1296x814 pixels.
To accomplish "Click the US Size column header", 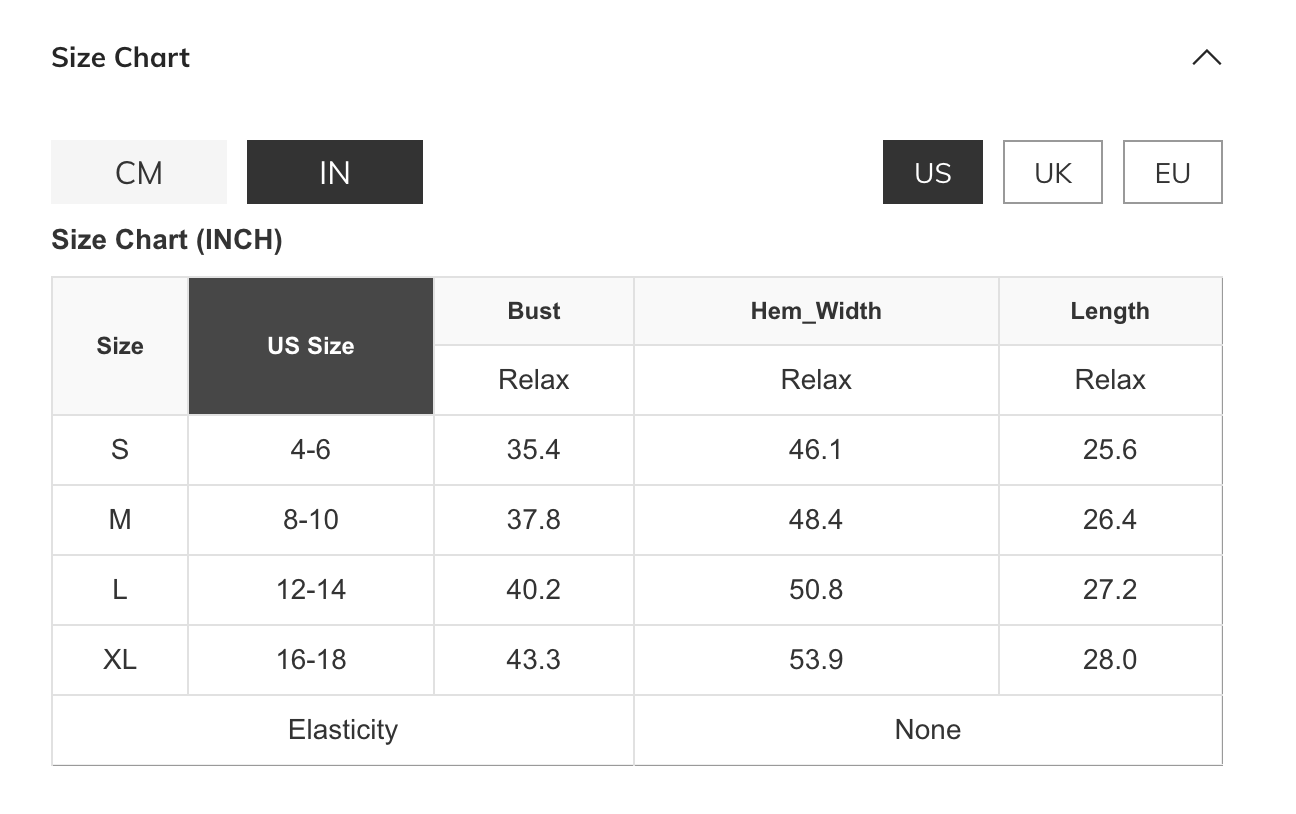I will coord(311,346).
